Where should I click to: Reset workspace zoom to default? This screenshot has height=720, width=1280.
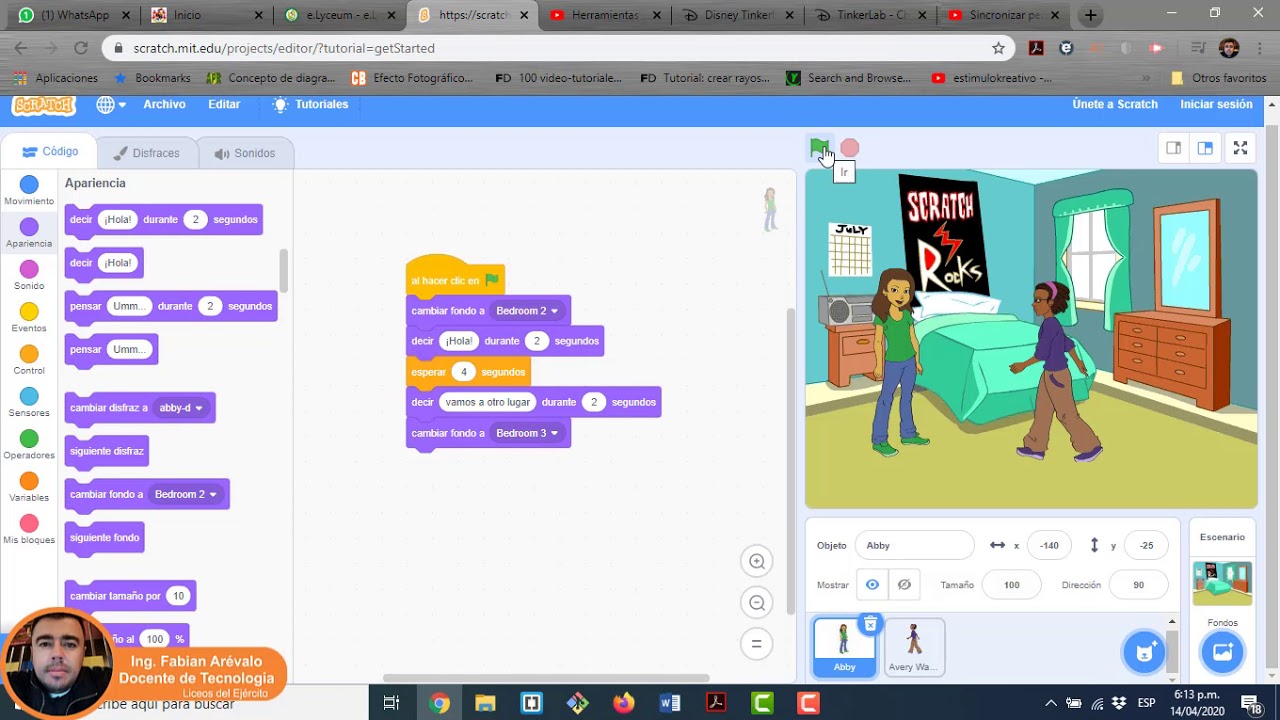pos(757,644)
